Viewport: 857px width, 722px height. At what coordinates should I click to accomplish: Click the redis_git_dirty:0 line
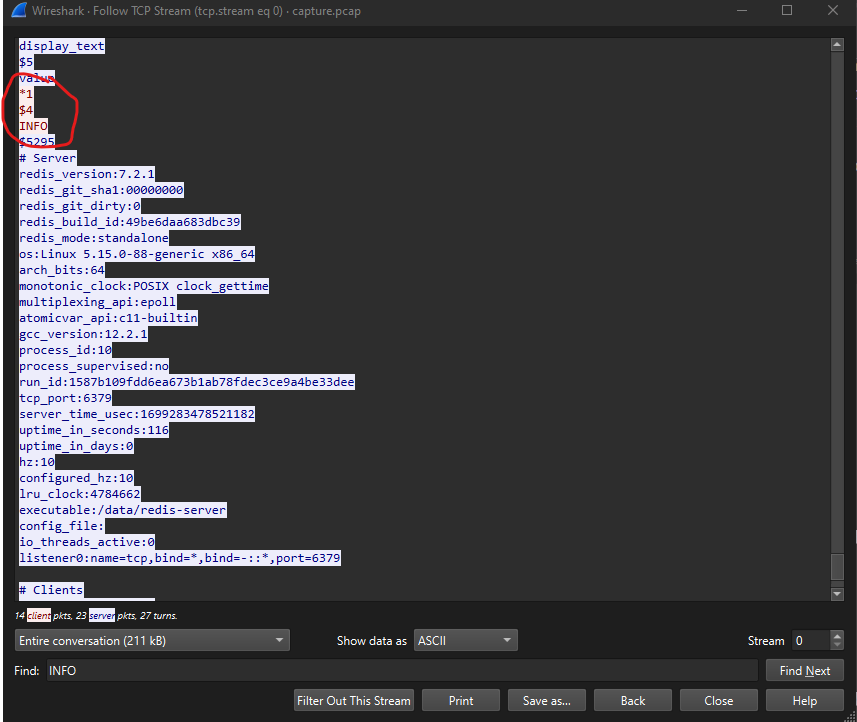(80, 206)
